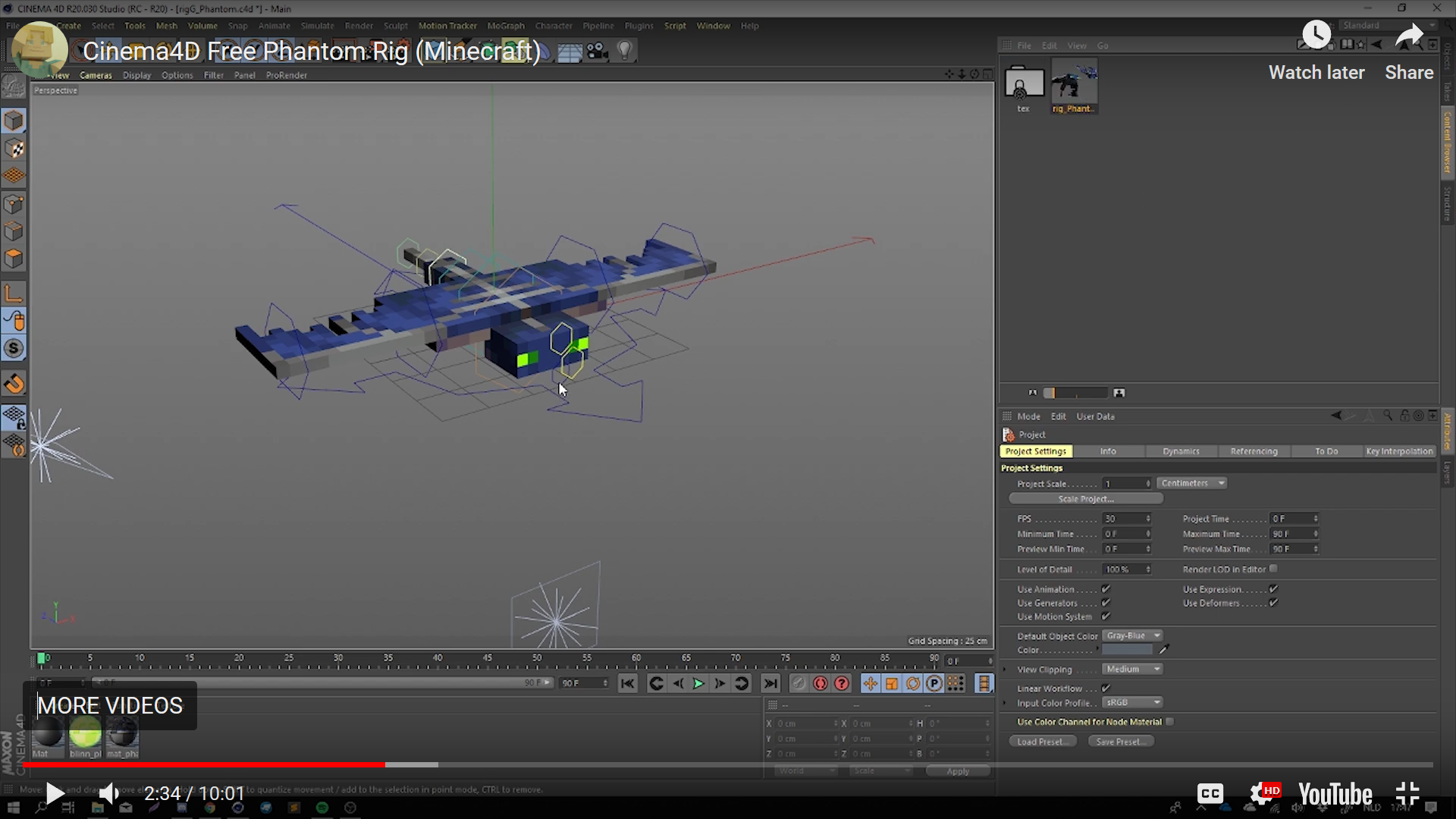Go to end of timeline

[770, 683]
